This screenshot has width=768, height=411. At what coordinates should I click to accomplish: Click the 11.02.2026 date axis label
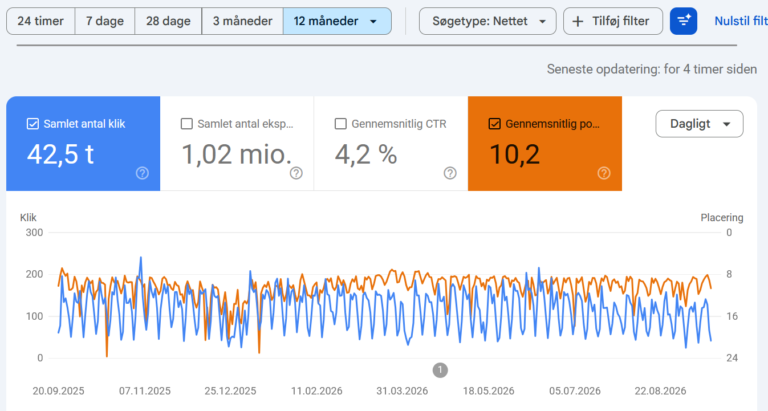[x=316, y=391]
